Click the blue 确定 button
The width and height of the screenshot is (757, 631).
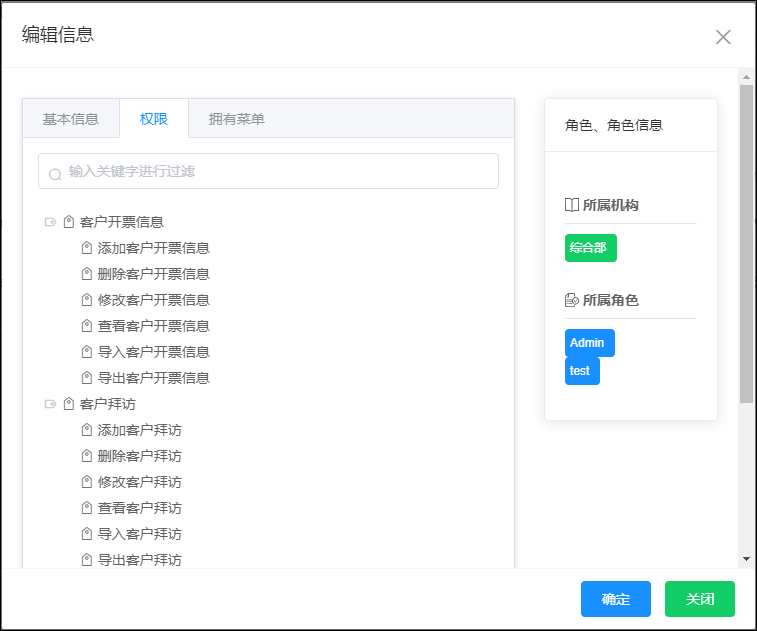[x=616, y=599]
